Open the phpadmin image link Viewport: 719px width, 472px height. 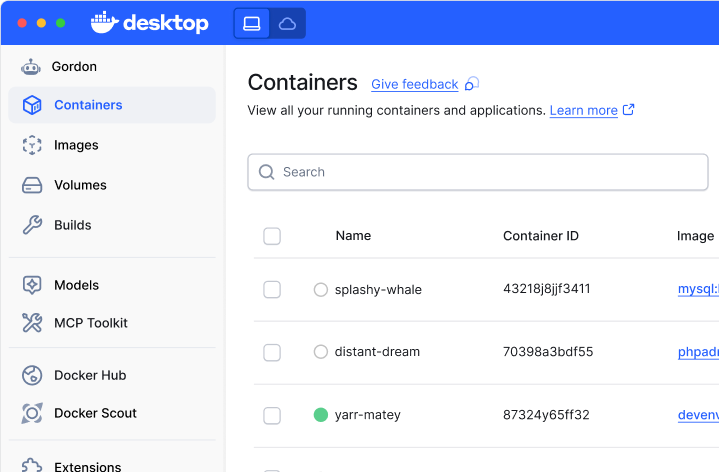click(698, 352)
